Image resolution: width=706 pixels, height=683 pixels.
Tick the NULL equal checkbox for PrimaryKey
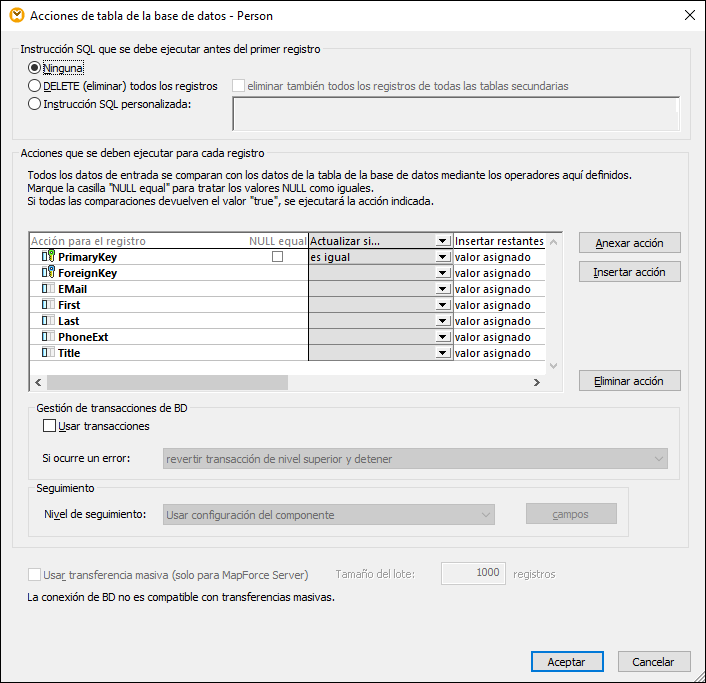click(x=278, y=257)
